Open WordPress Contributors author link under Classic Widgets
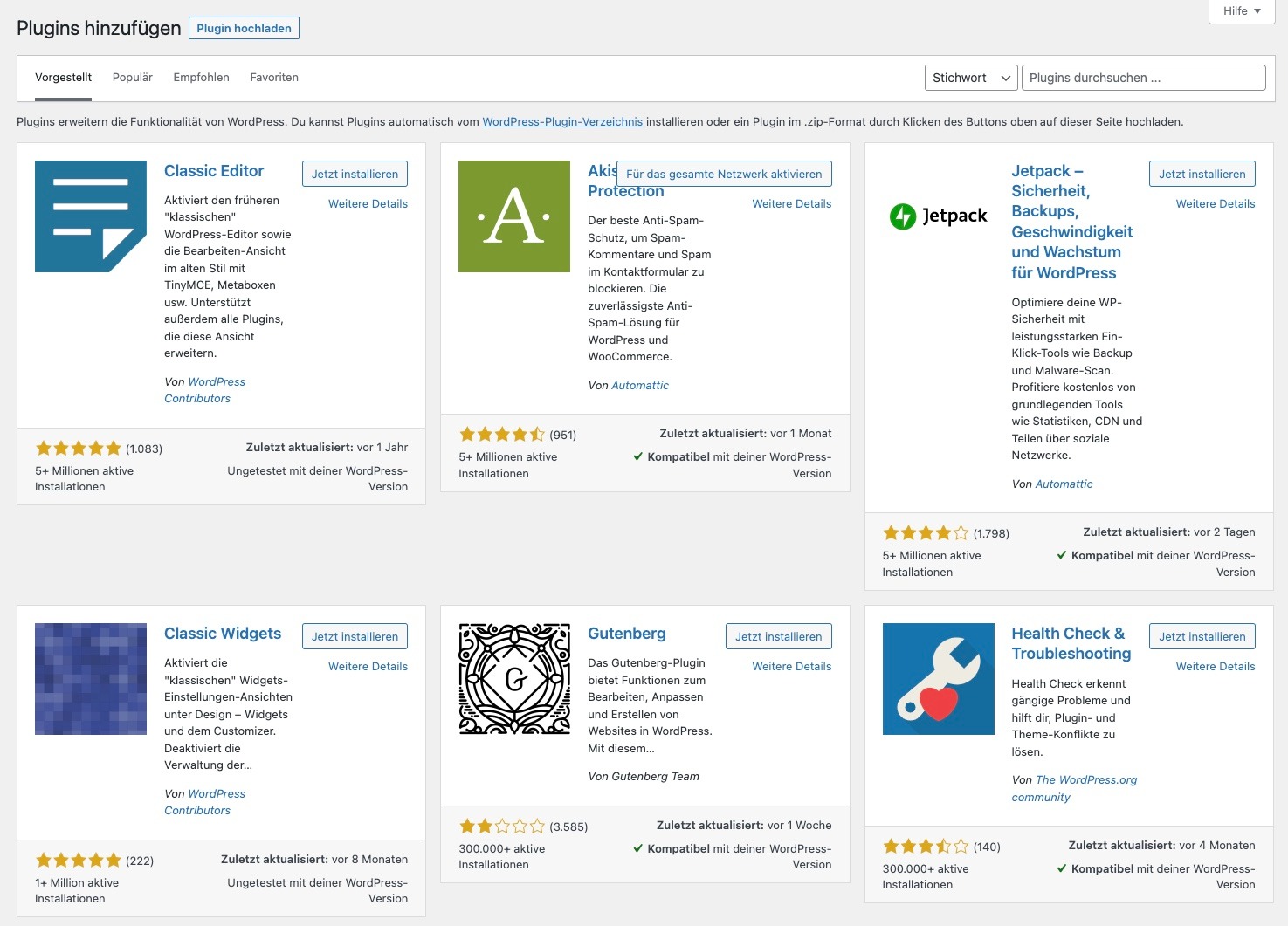 (205, 802)
